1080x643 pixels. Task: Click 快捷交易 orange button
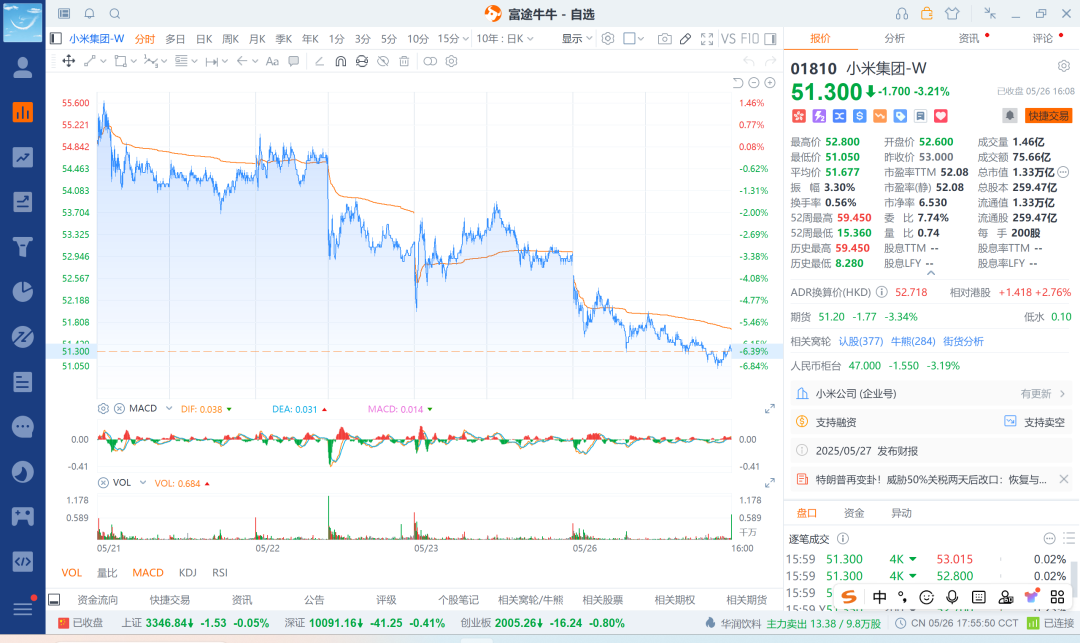1048,116
